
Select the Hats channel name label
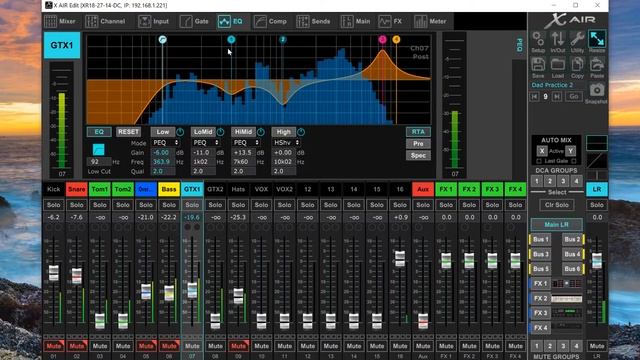pyautogui.click(x=238, y=189)
